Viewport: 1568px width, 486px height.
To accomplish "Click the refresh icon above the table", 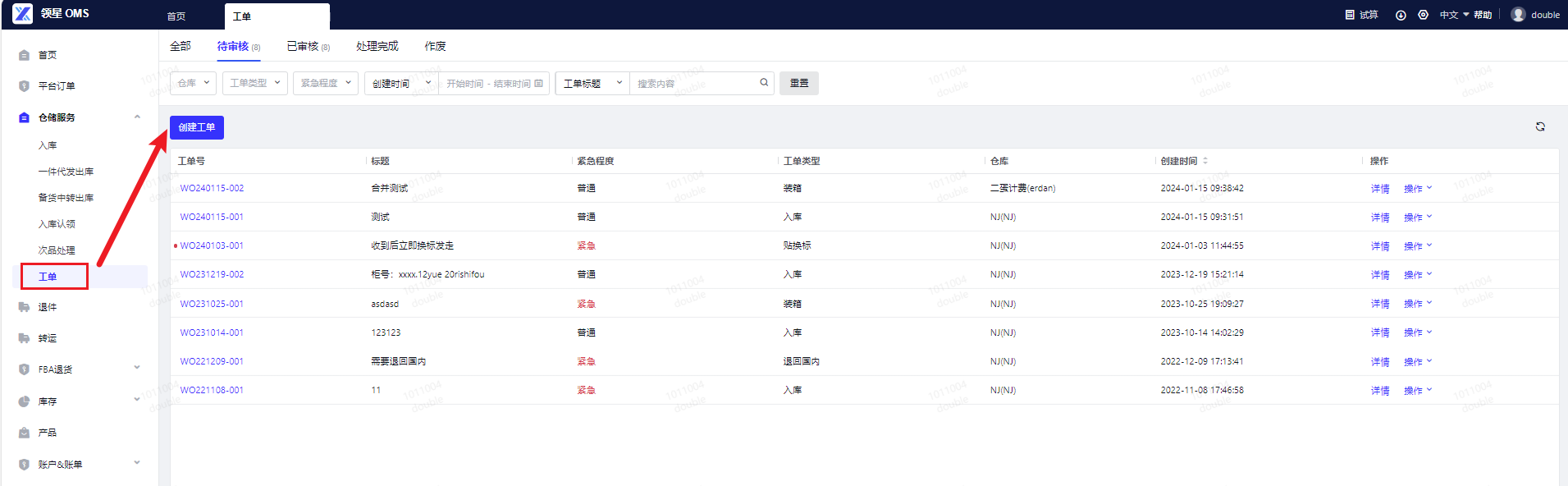I will tap(1540, 126).
